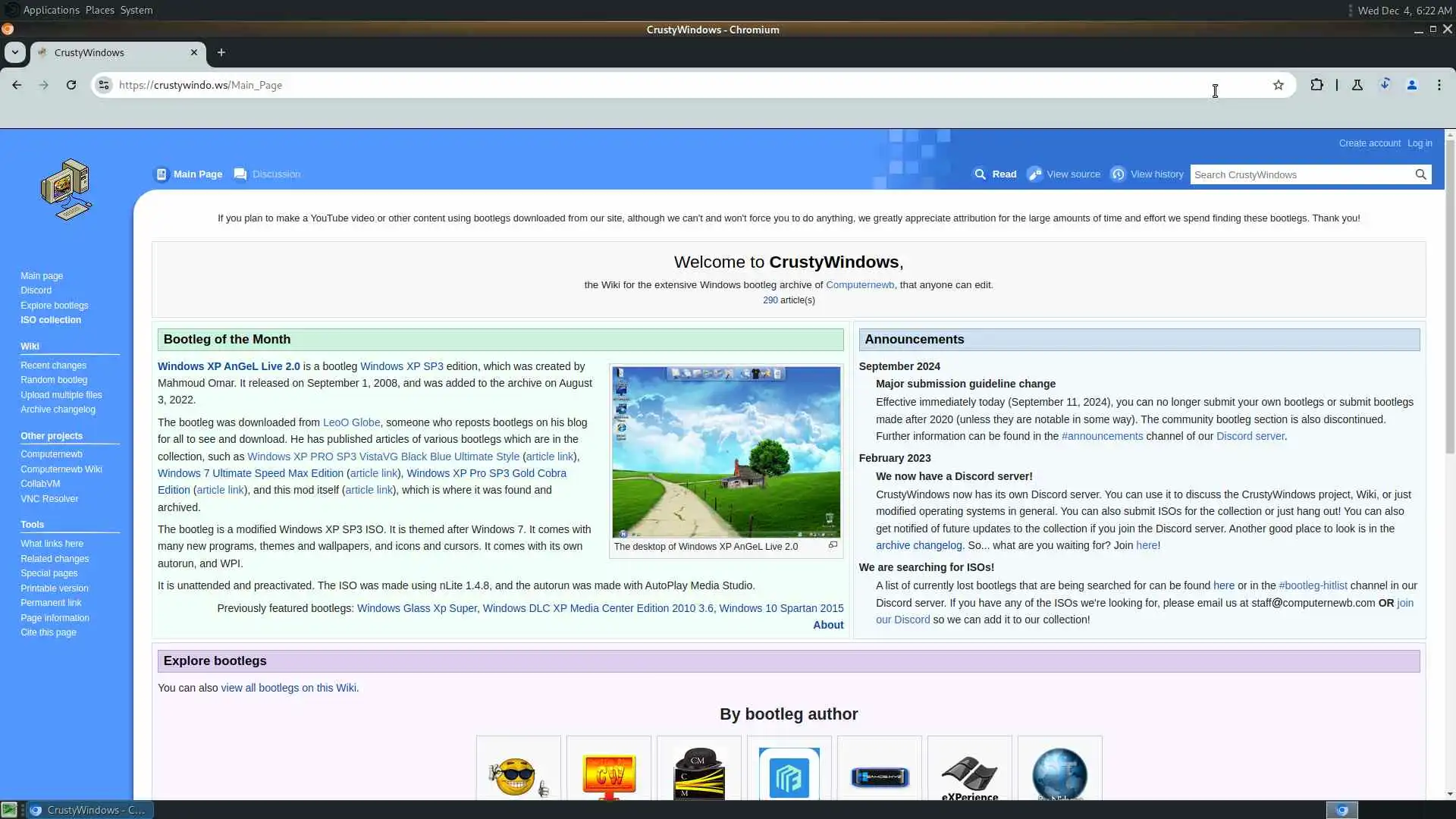Open Chromium three-dot menu

click(x=1439, y=85)
